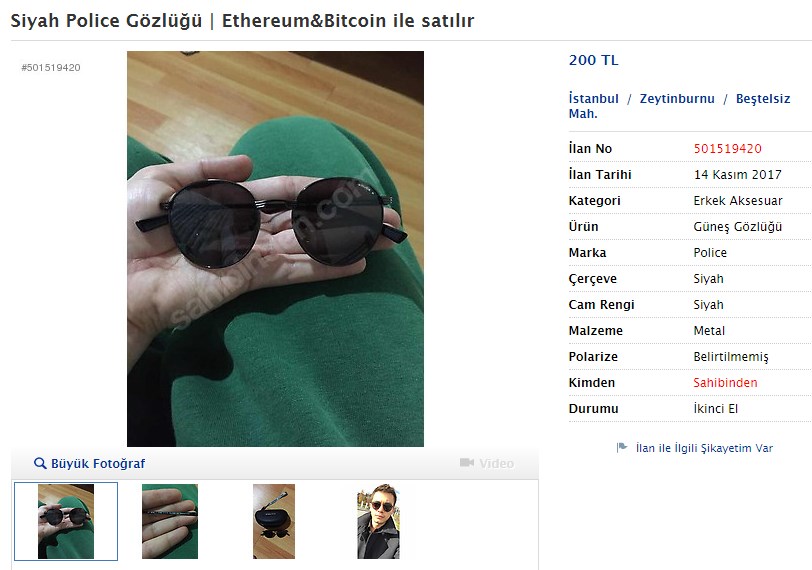Image resolution: width=812 pixels, height=570 pixels.
Task: Click the #501519420 label beside the photo
Action: click(x=51, y=67)
